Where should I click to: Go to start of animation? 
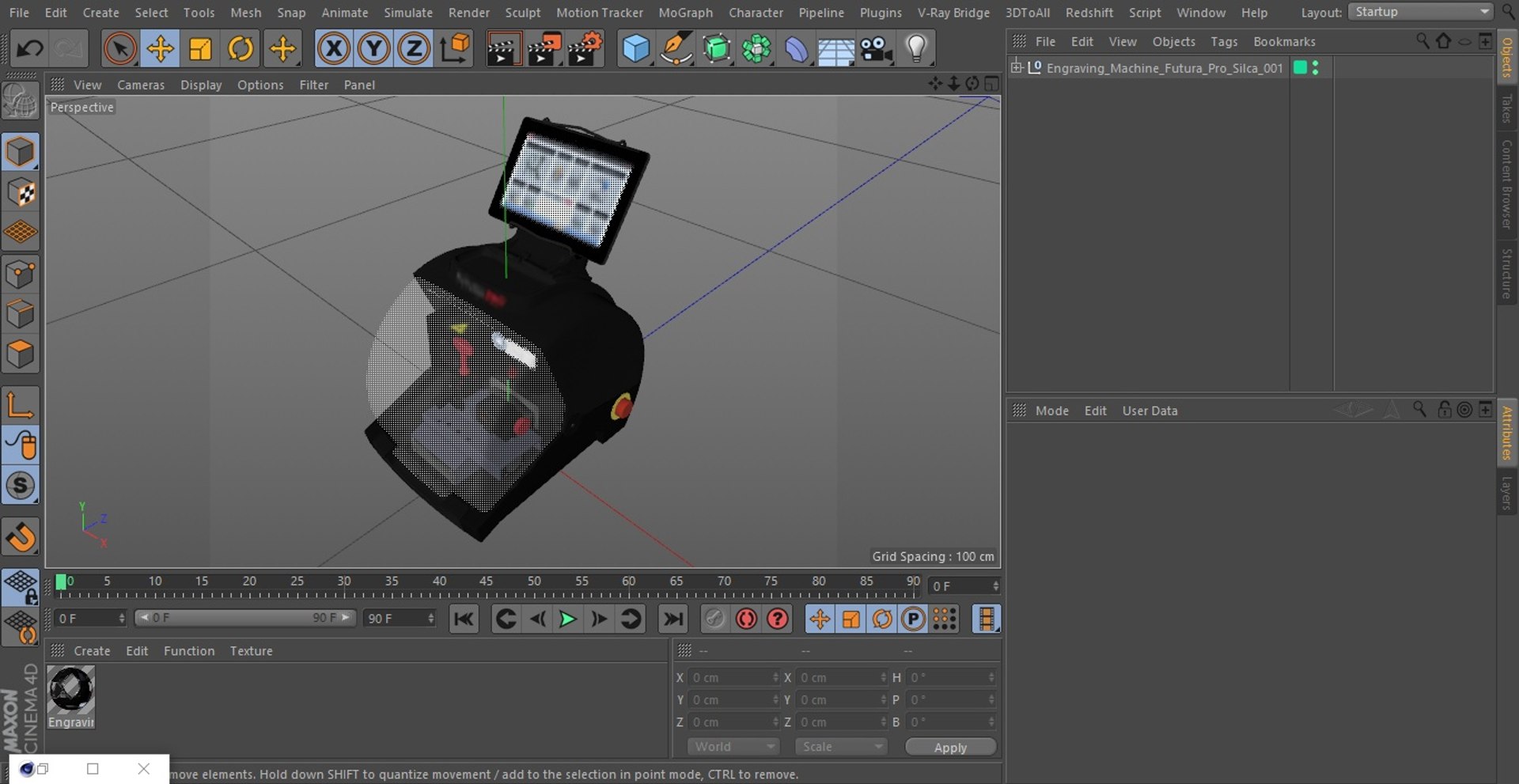point(464,619)
